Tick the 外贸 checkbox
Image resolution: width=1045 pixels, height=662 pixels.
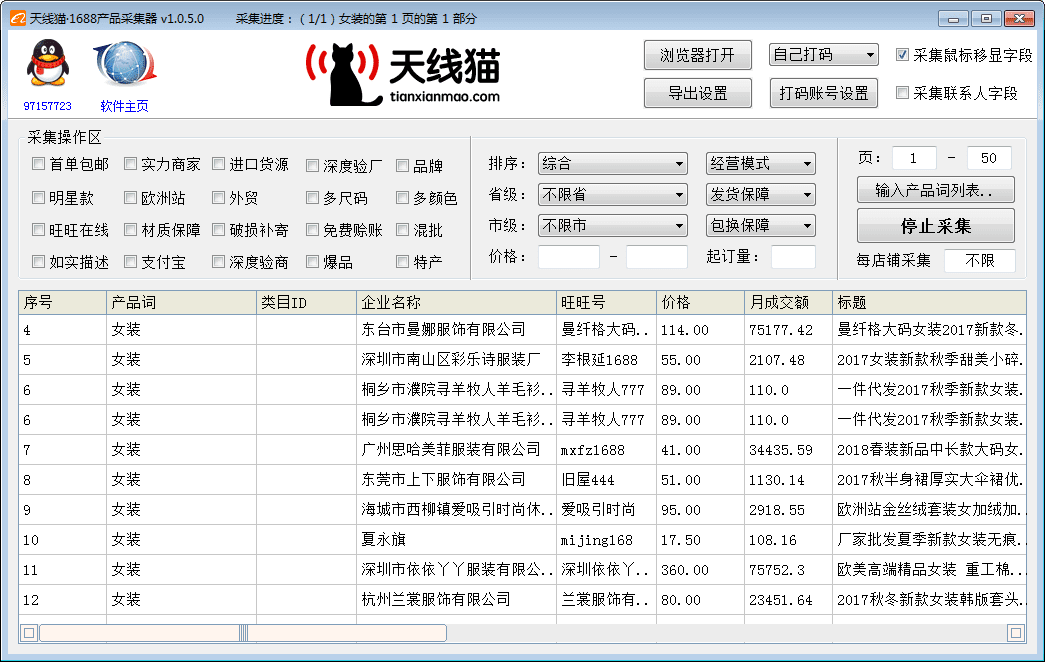(219, 197)
